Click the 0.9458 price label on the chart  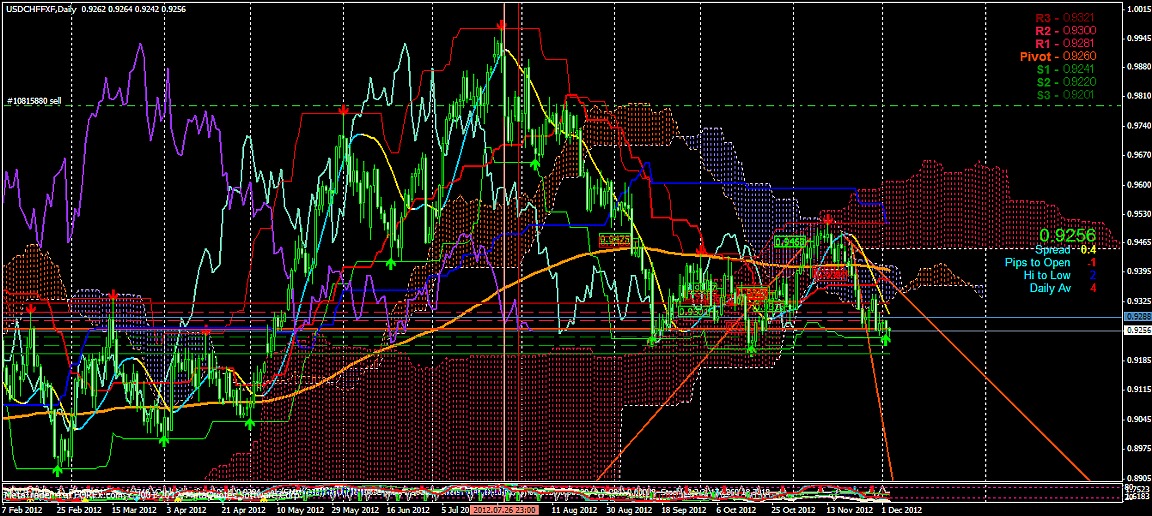[791, 241]
